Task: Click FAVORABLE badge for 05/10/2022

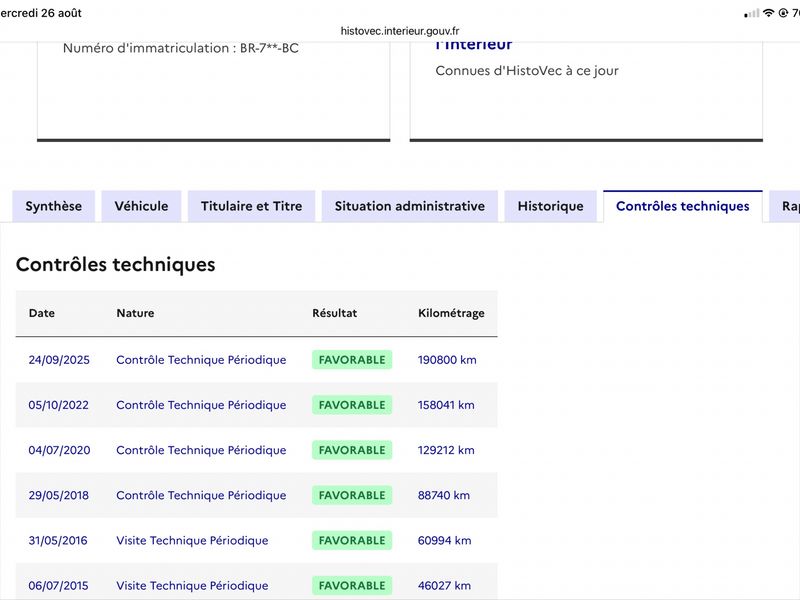Action: pos(352,405)
